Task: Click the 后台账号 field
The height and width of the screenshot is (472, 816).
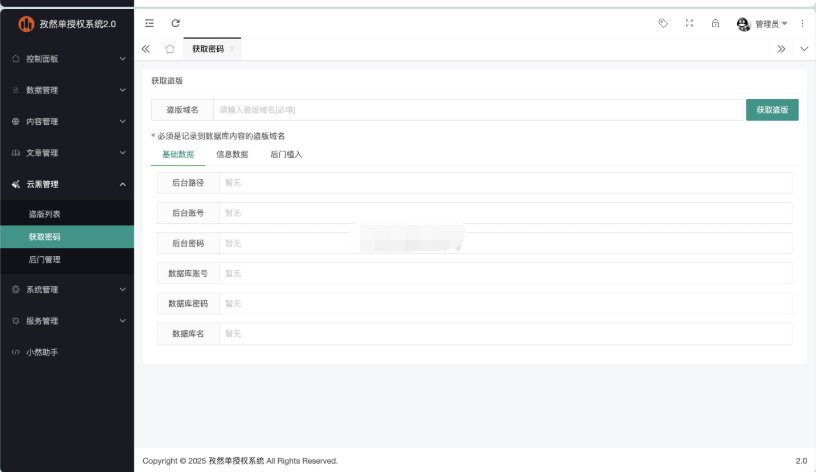Action: pos(506,213)
